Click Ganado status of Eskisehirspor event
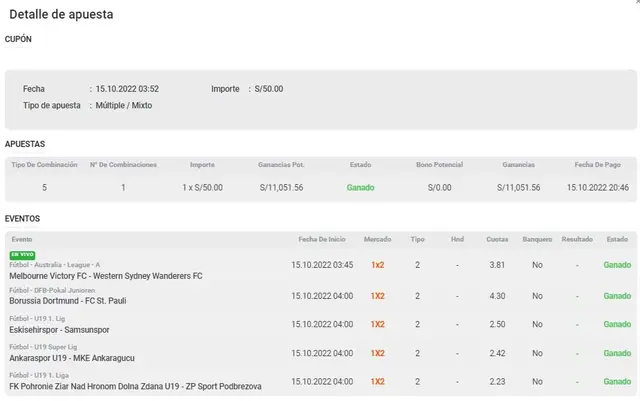Viewport: 640px width, 401px height. click(617, 325)
